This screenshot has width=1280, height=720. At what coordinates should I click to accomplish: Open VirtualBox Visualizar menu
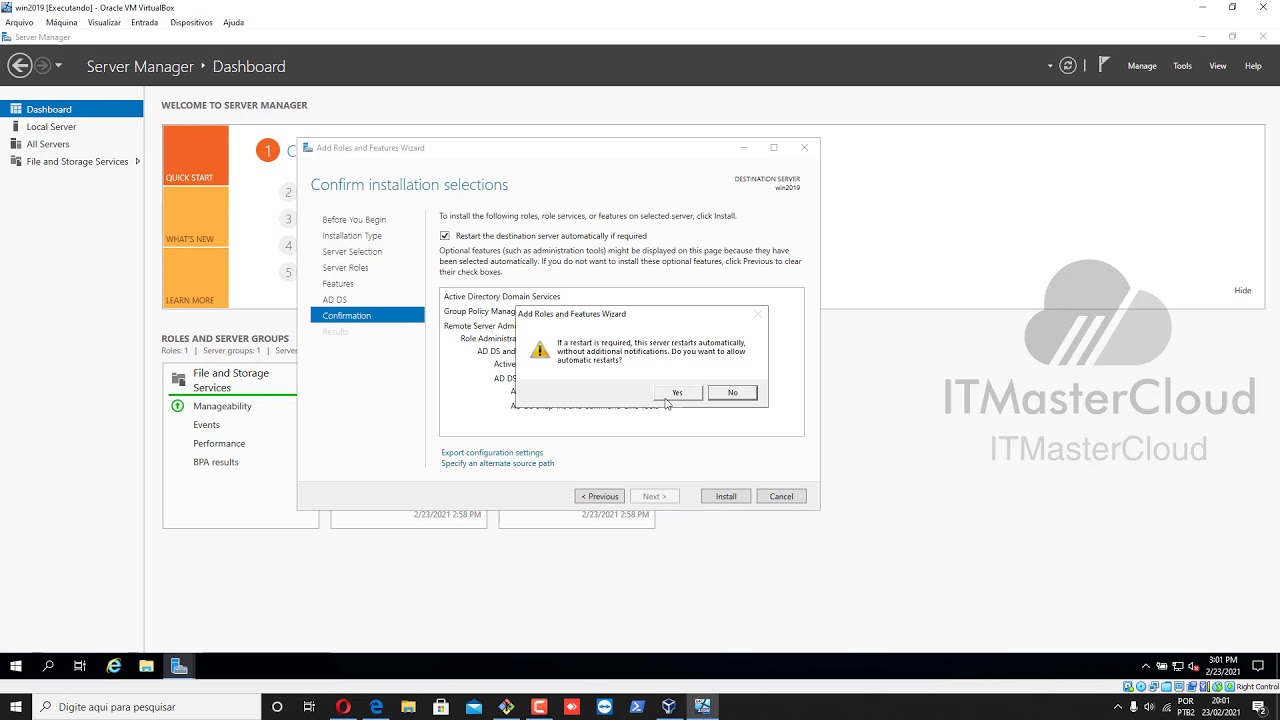pyautogui.click(x=104, y=22)
